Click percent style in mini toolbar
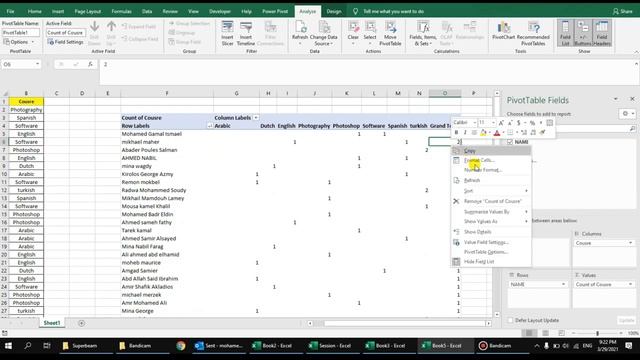The height and width of the screenshot is (360, 640). 532,122
